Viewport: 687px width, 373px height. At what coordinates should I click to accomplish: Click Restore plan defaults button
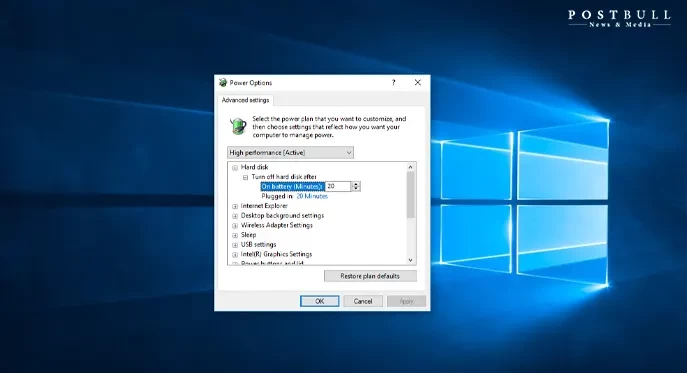point(370,276)
